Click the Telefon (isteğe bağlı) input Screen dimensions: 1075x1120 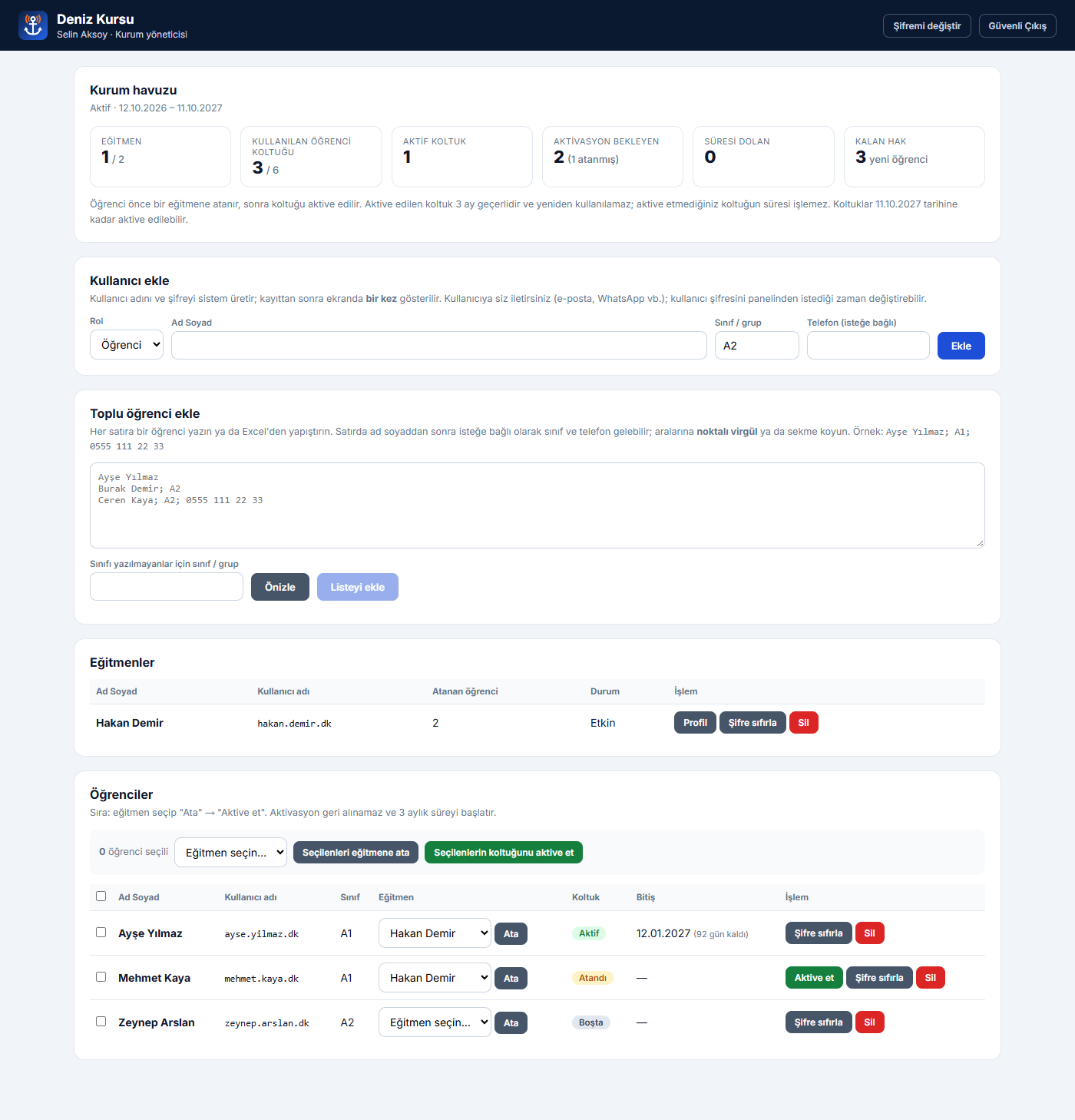(x=868, y=346)
